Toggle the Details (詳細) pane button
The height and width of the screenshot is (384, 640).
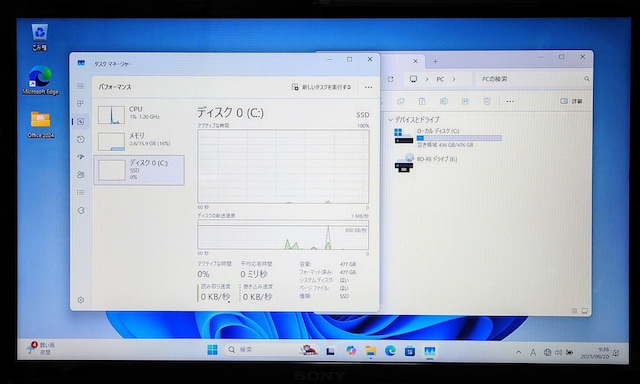click(x=571, y=101)
